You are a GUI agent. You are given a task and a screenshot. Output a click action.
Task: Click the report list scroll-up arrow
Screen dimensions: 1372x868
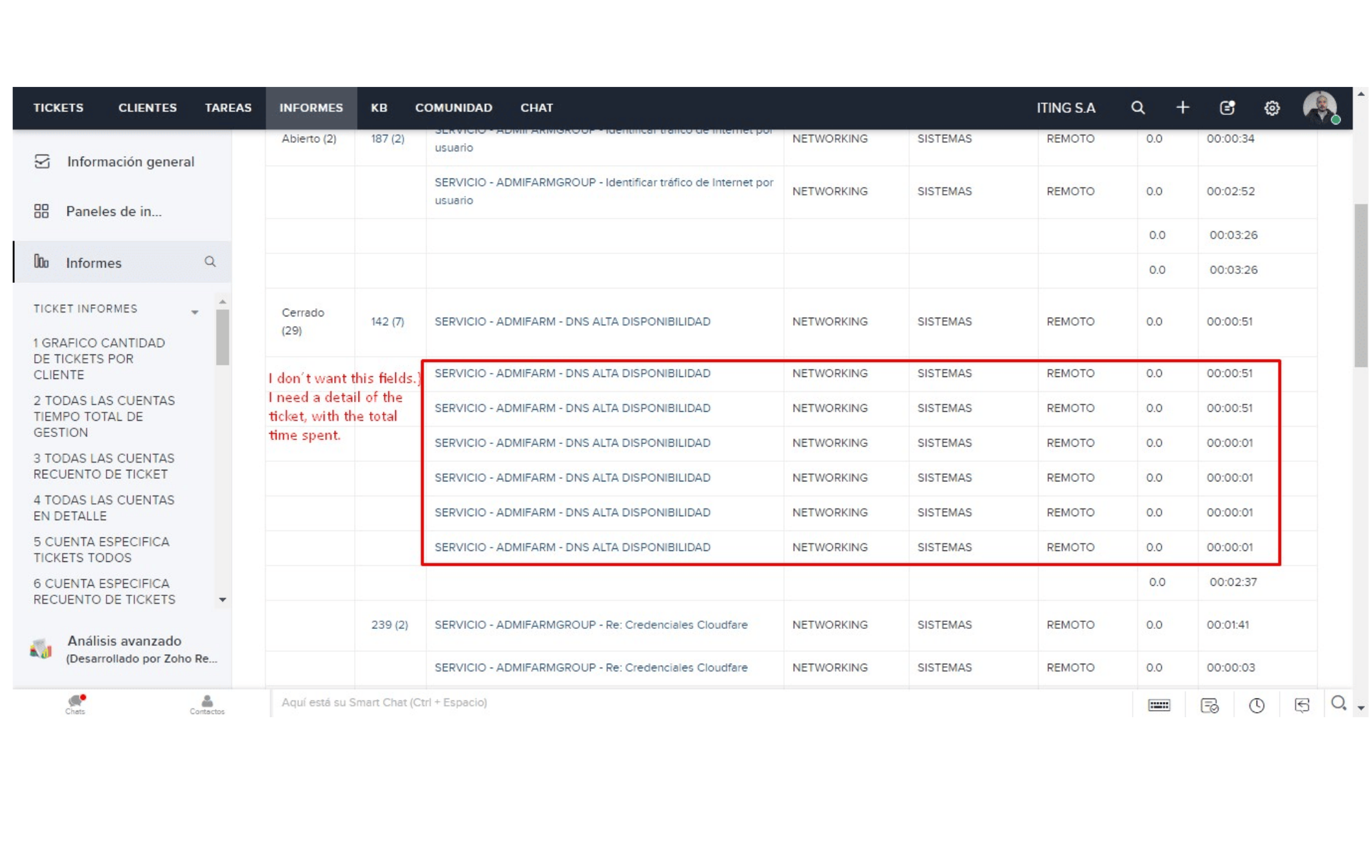[x=222, y=302]
